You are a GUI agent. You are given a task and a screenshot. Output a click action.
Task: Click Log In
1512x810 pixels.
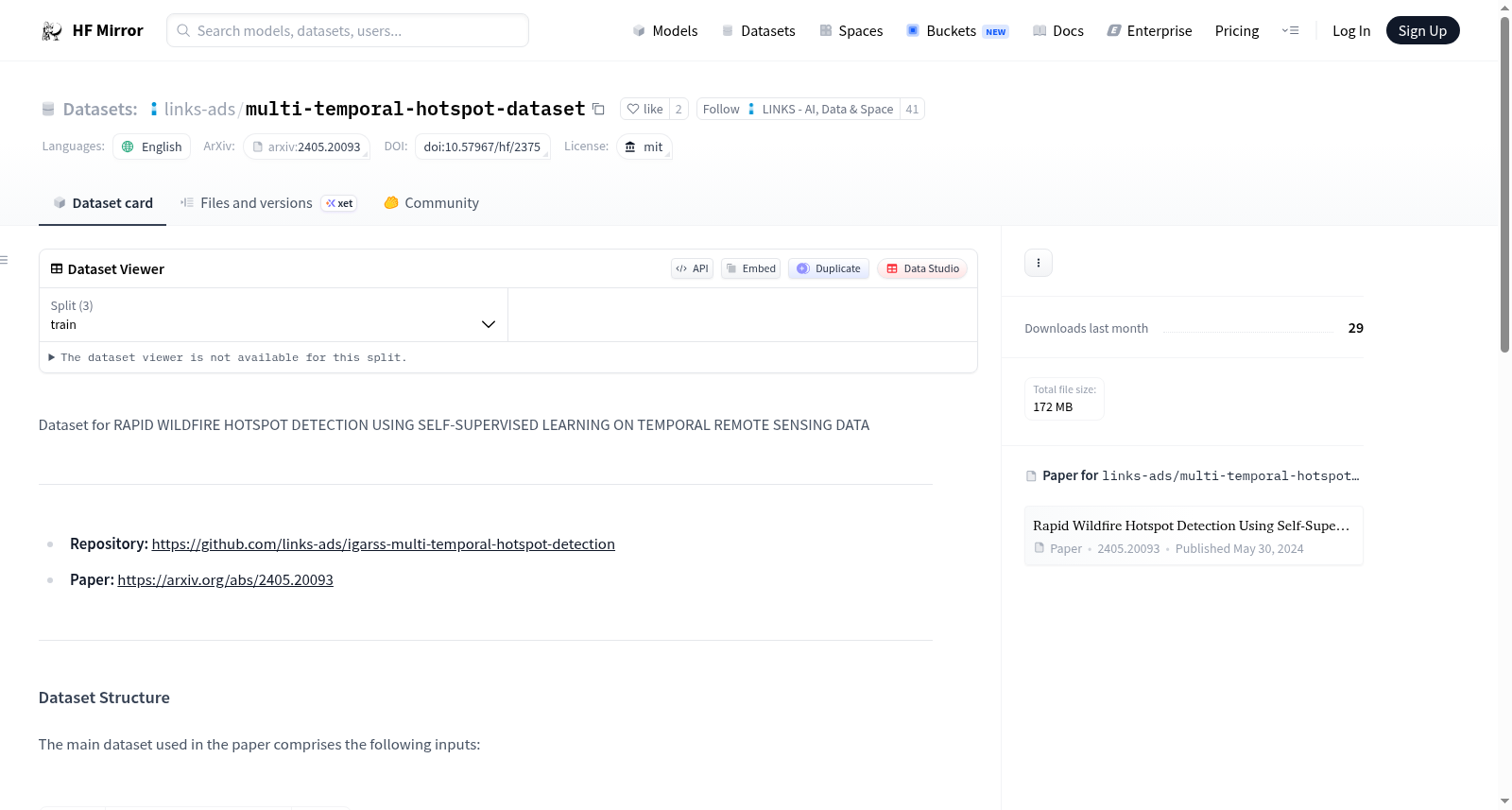click(x=1351, y=31)
